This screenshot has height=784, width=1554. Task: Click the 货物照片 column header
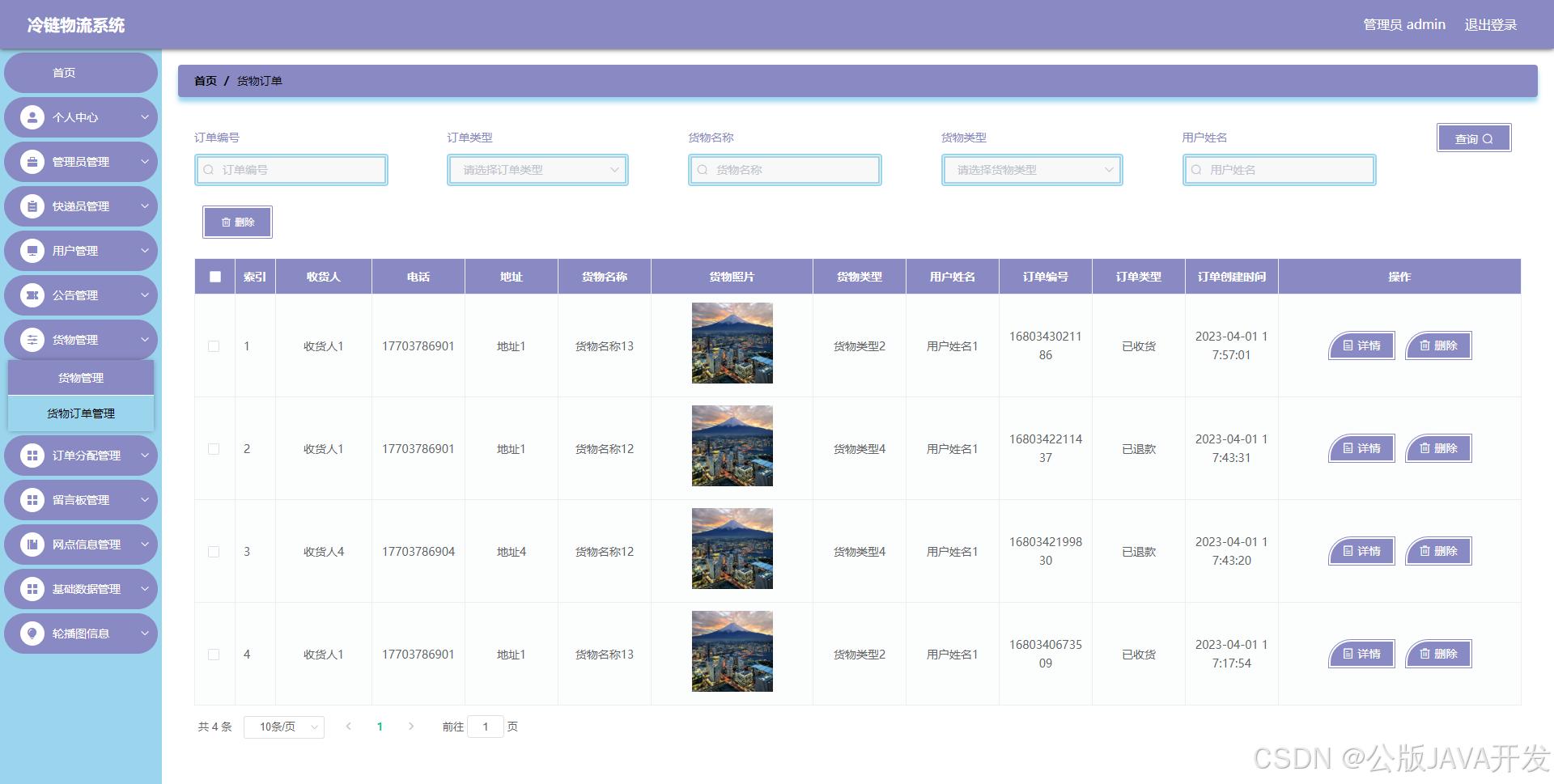click(x=732, y=277)
